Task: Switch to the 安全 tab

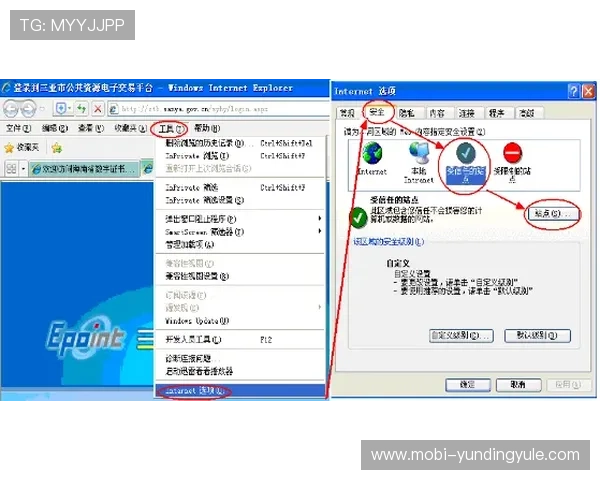Action: (x=377, y=112)
